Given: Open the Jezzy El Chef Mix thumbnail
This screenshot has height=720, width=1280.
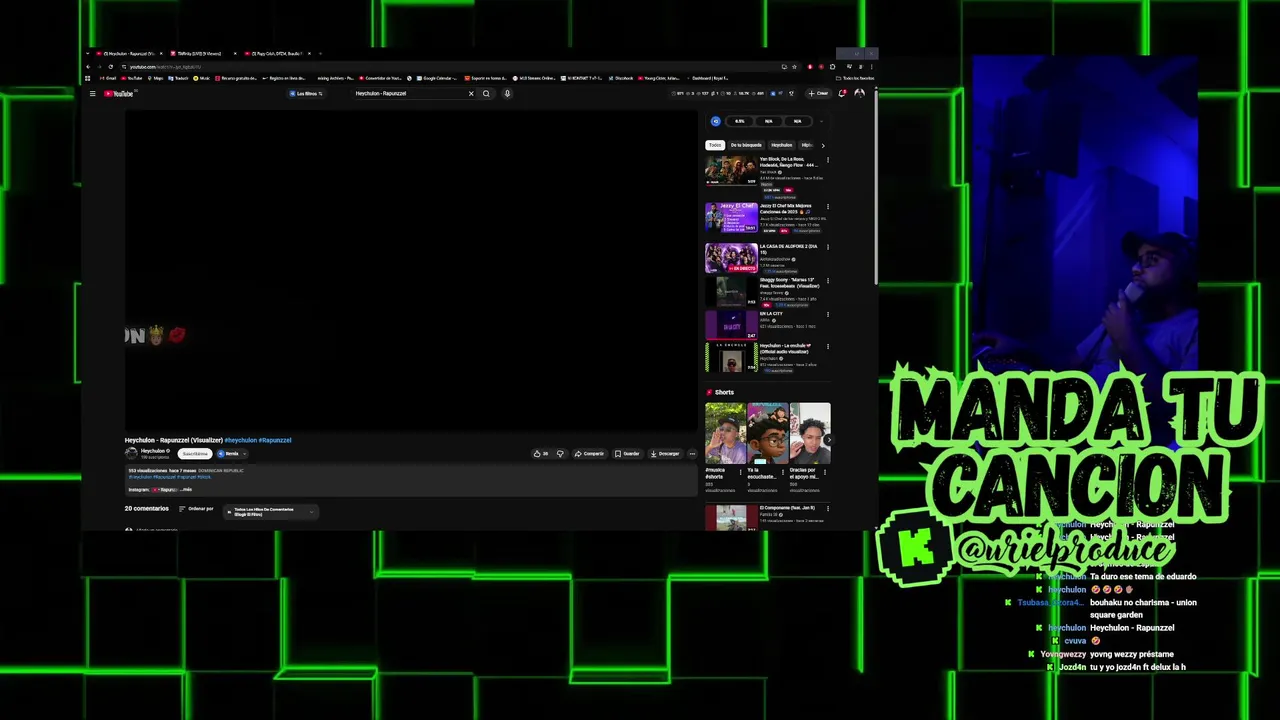Looking at the screenshot, I should pos(731,218).
